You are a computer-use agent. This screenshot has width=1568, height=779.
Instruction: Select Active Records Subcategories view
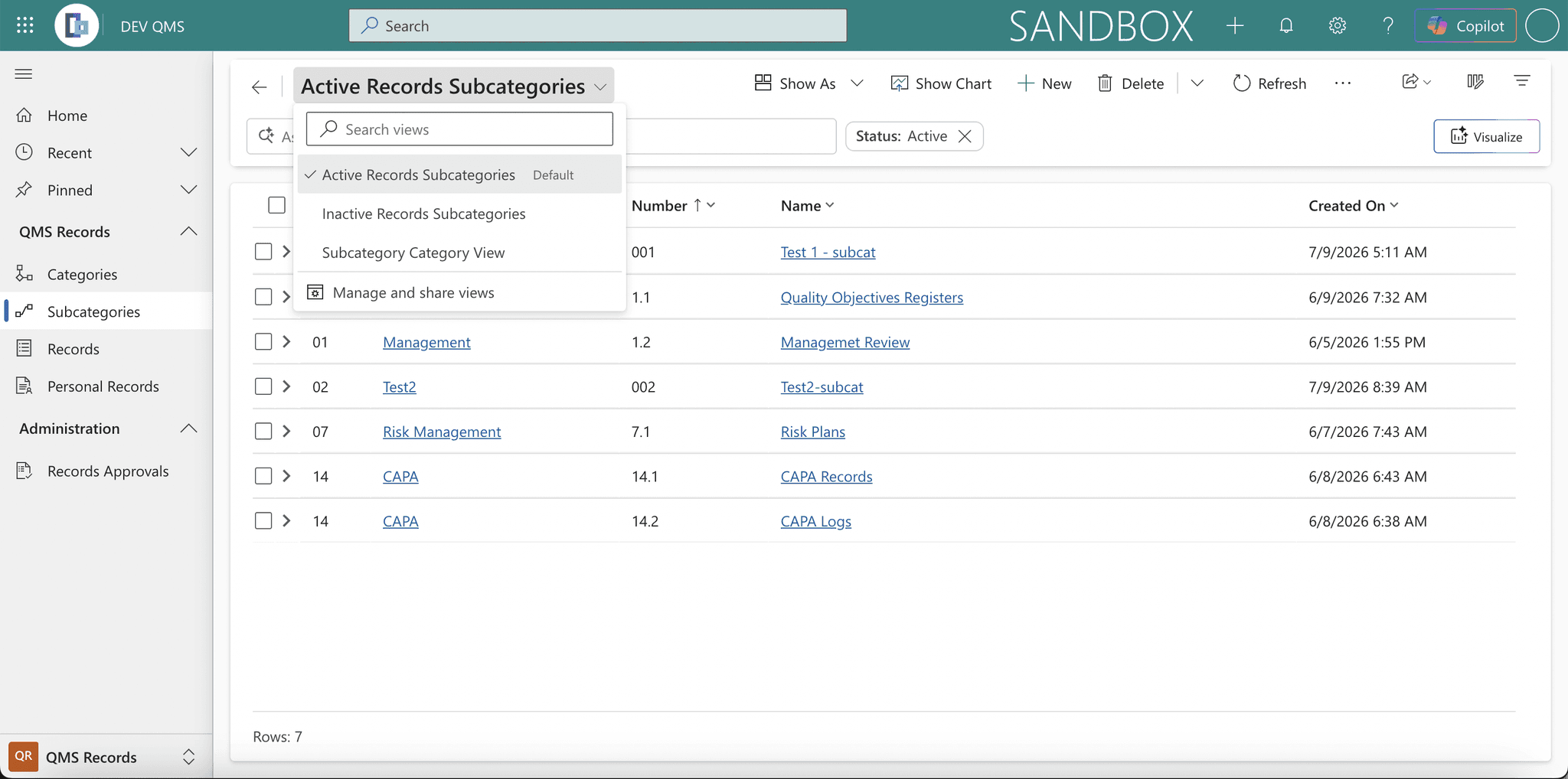pos(459,174)
